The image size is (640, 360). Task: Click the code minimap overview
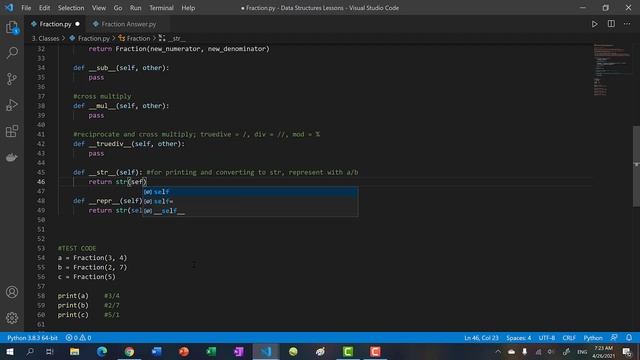point(612,69)
